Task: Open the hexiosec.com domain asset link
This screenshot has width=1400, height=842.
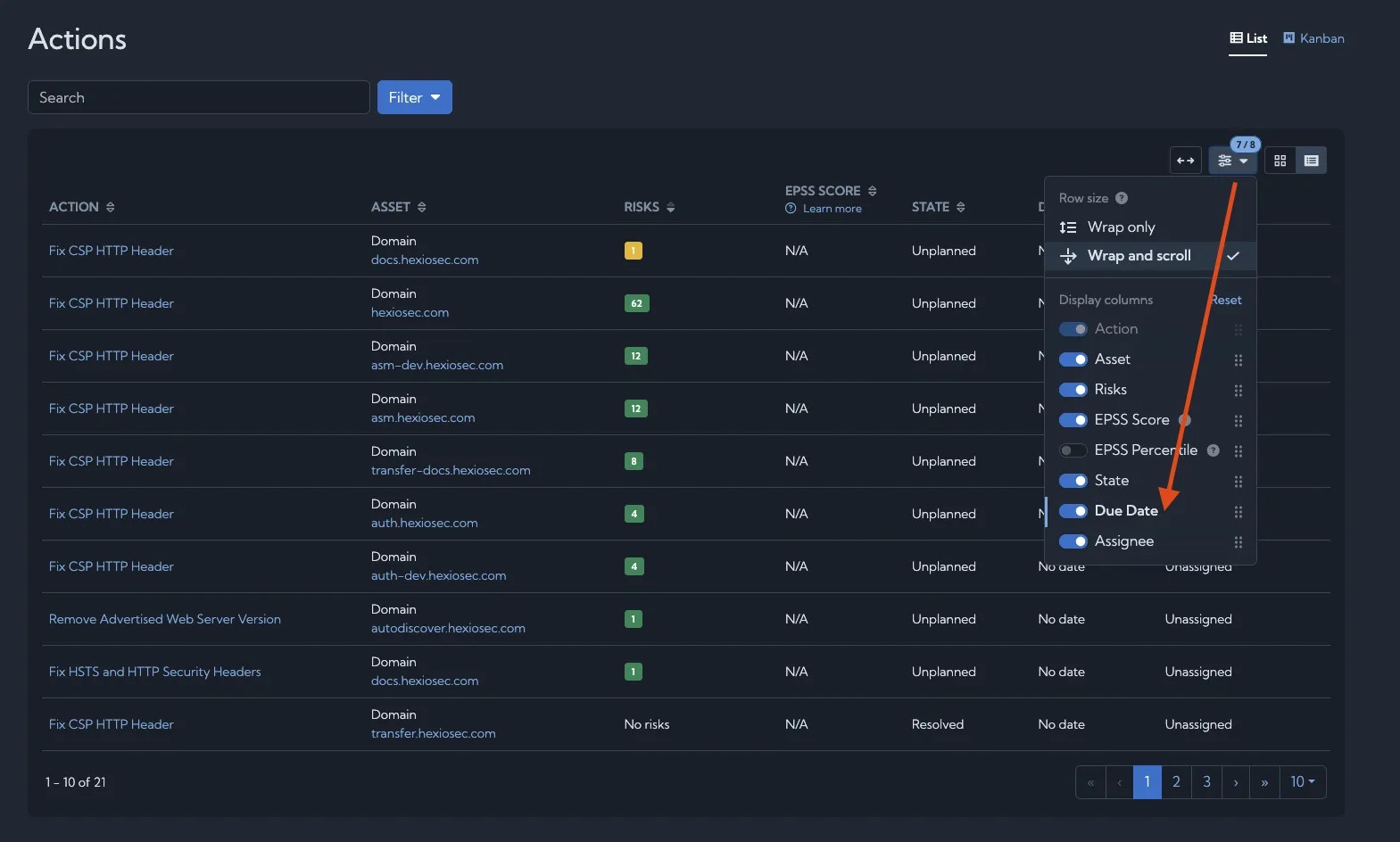Action: pos(410,313)
